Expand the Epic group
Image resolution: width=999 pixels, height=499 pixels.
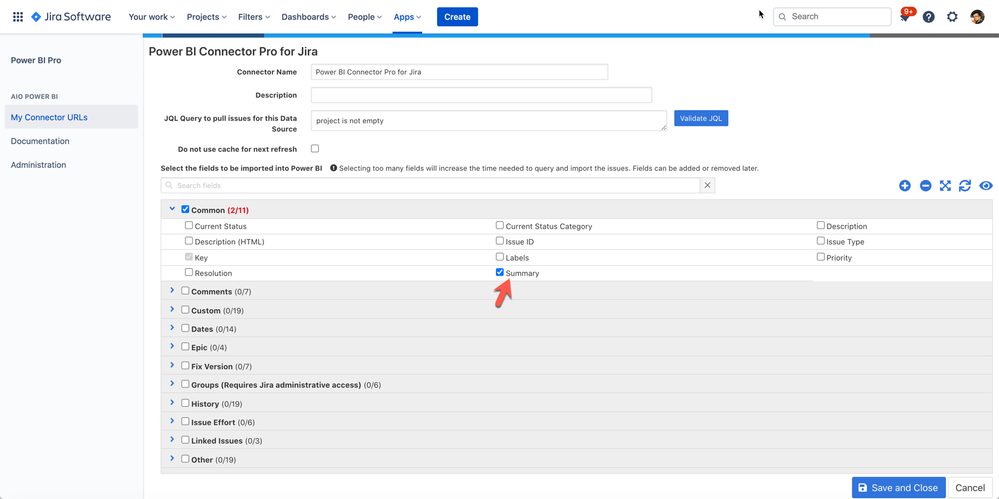click(x=172, y=347)
